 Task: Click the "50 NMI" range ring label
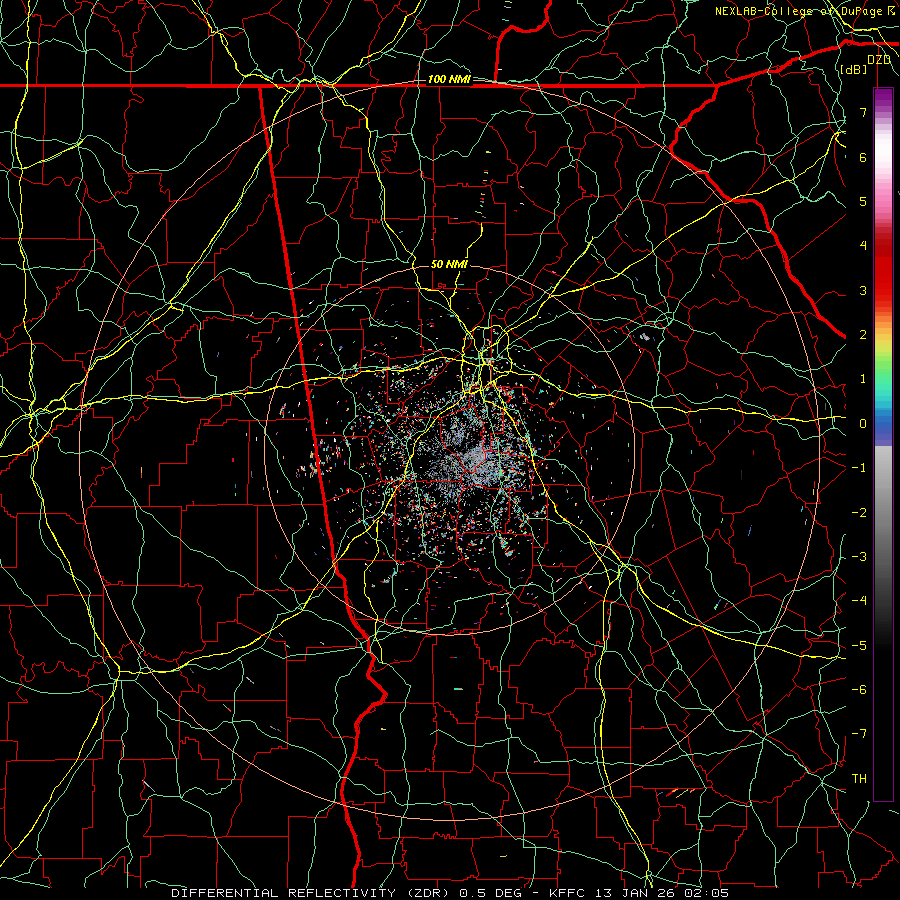coord(449,264)
